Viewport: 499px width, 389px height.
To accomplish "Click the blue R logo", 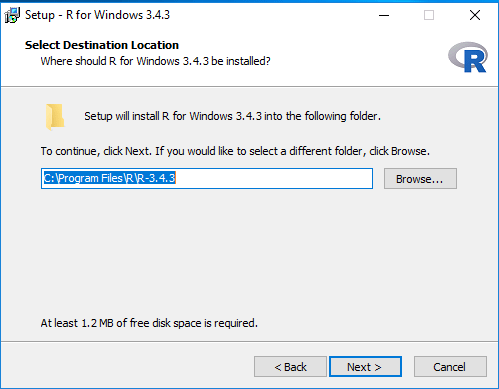I will click(468, 57).
